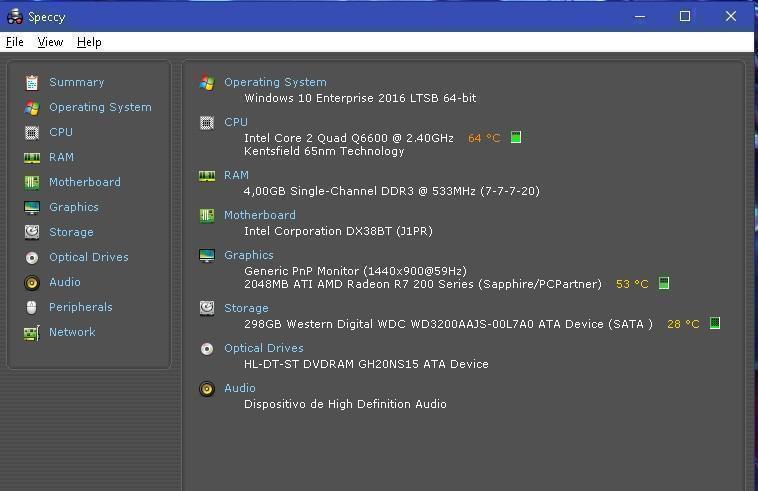Click the text Windows 10 Enterprise 2016 LTSB 64-bit
This screenshot has width=758, height=491.
click(360, 98)
